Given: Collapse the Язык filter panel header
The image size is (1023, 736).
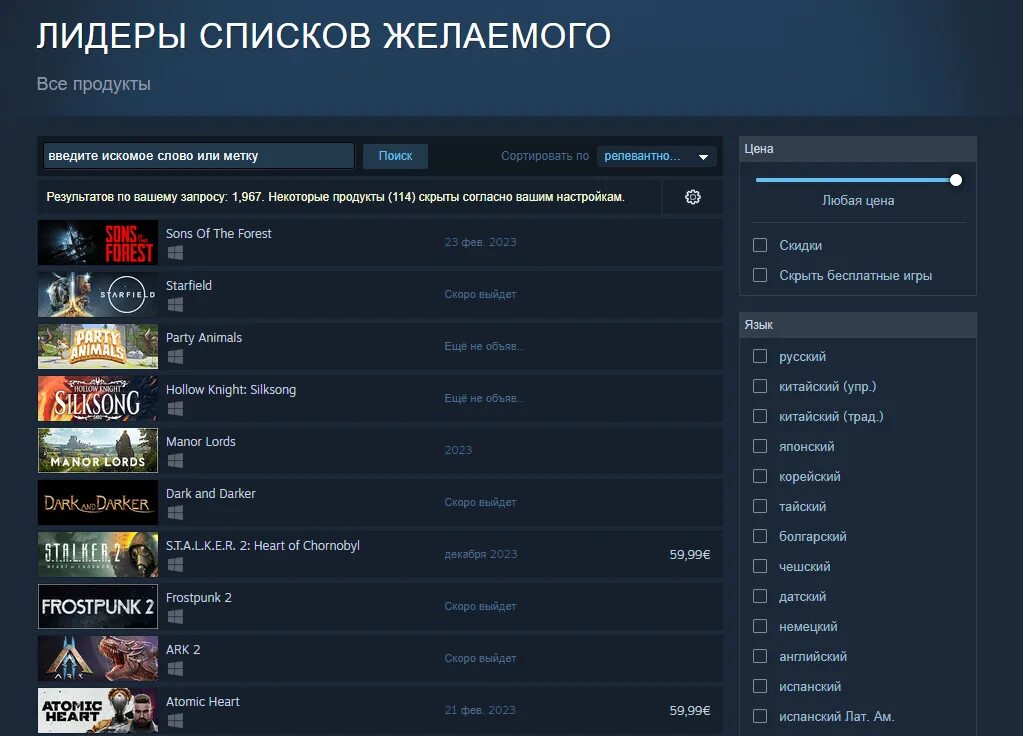Looking at the screenshot, I should [x=857, y=325].
